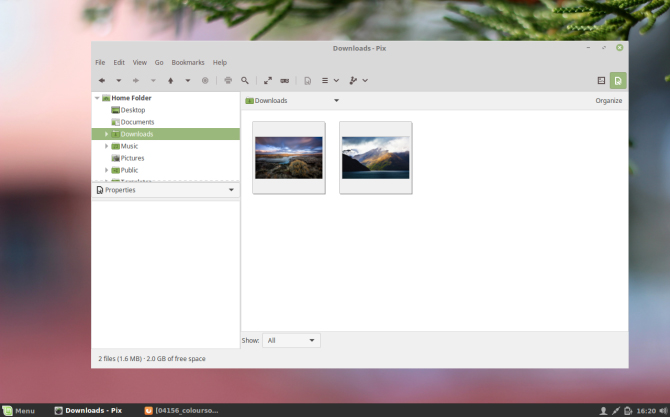Toggle the green viewer mode button
This screenshot has height=417, width=670.
619,80
